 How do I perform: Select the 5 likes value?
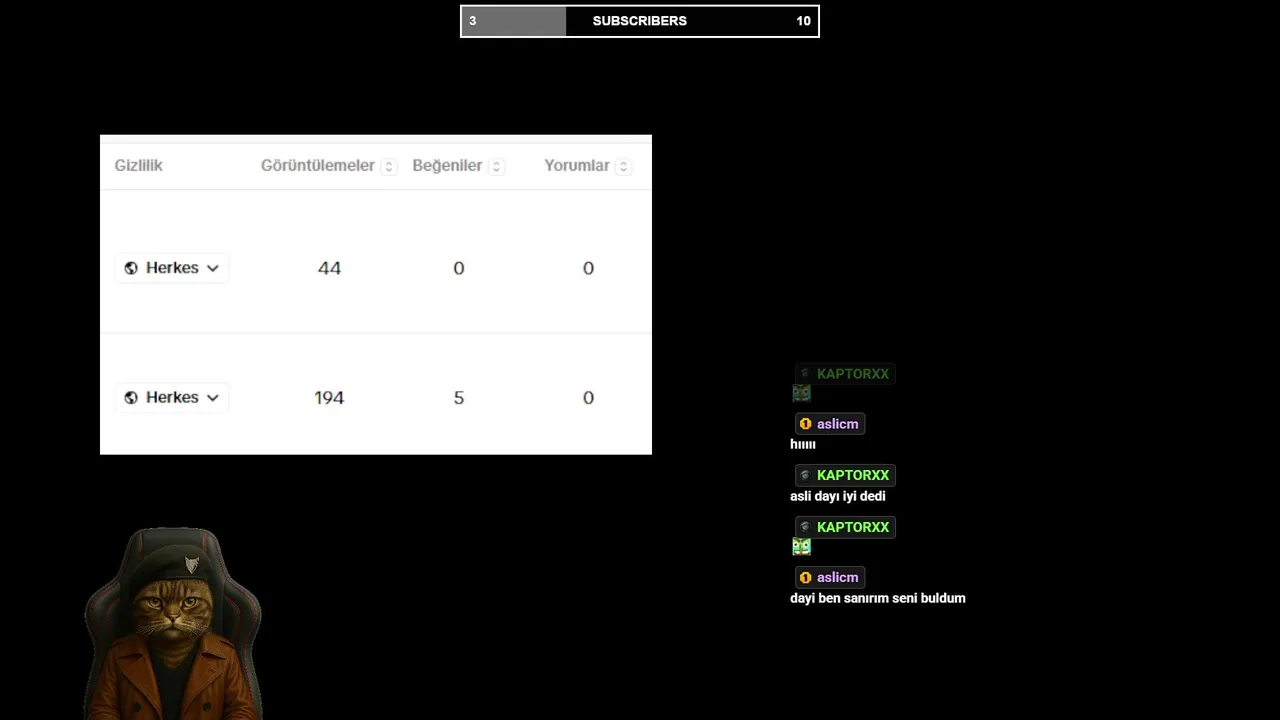click(459, 398)
